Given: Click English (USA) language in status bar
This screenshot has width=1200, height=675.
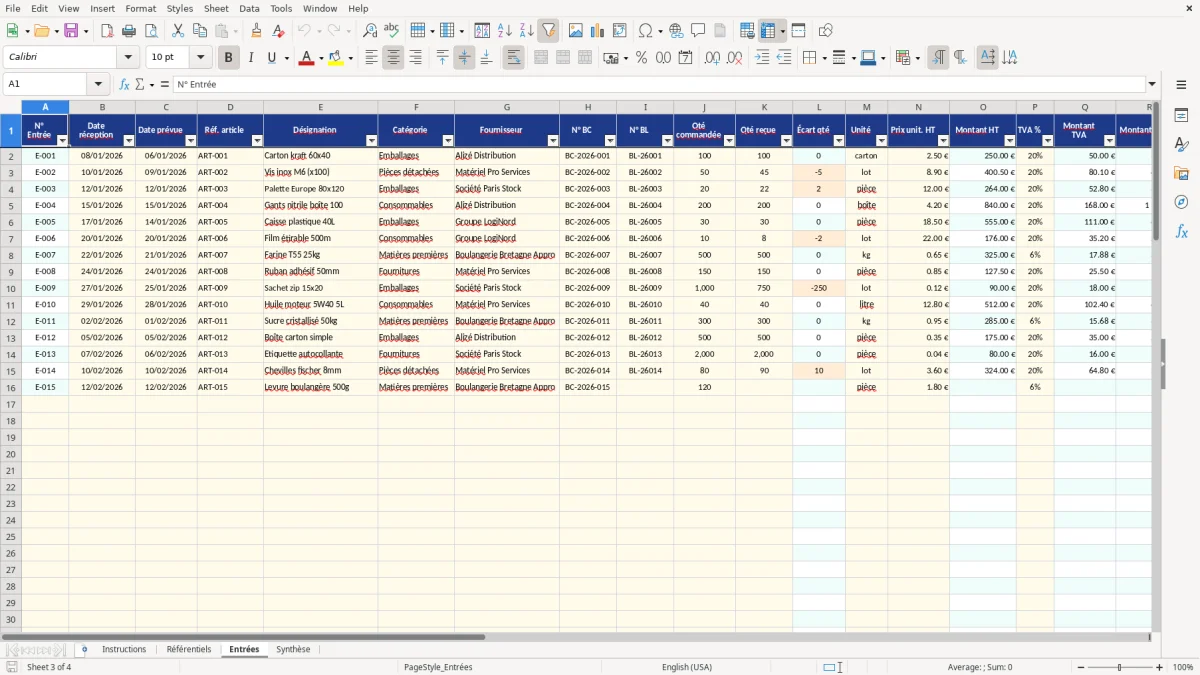Looking at the screenshot, I should tap(687, 667).
